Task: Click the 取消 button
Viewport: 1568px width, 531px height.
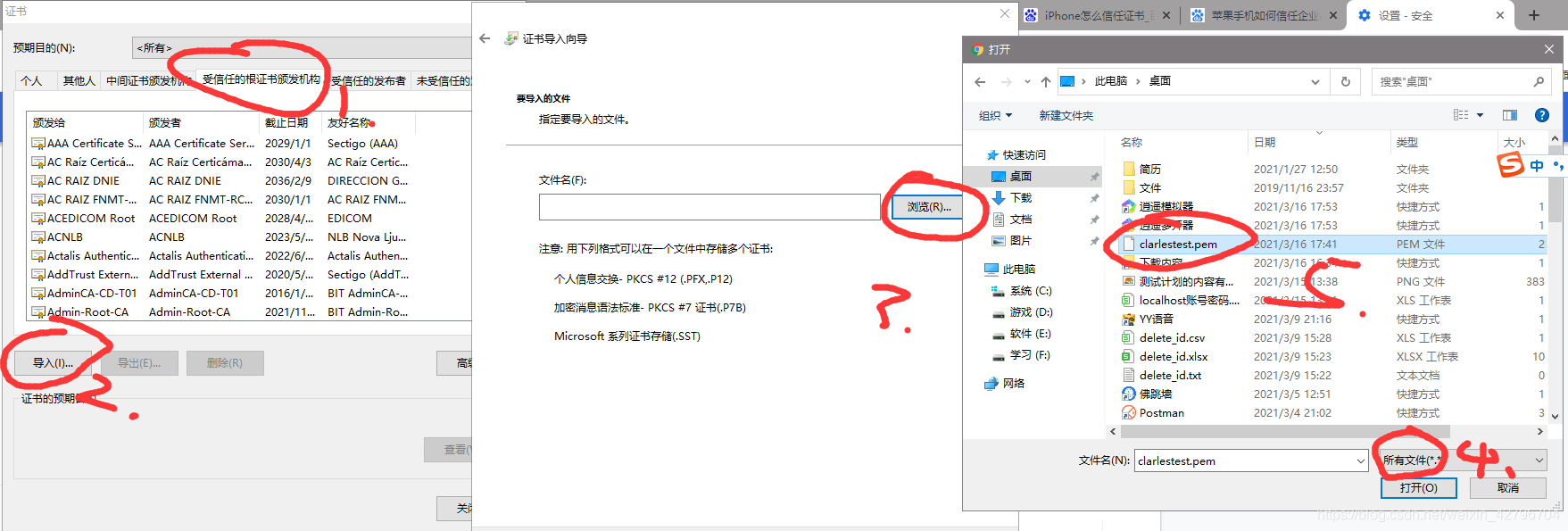Action: (1508, 488)
